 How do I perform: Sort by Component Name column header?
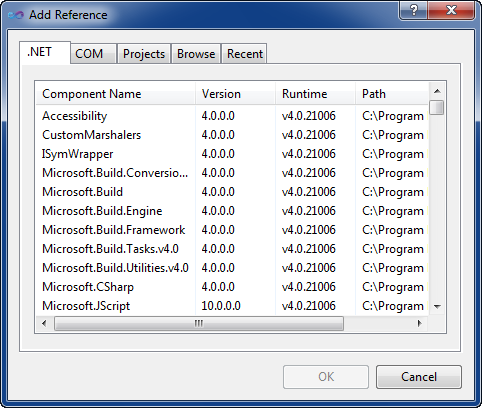tap(115, 94)
